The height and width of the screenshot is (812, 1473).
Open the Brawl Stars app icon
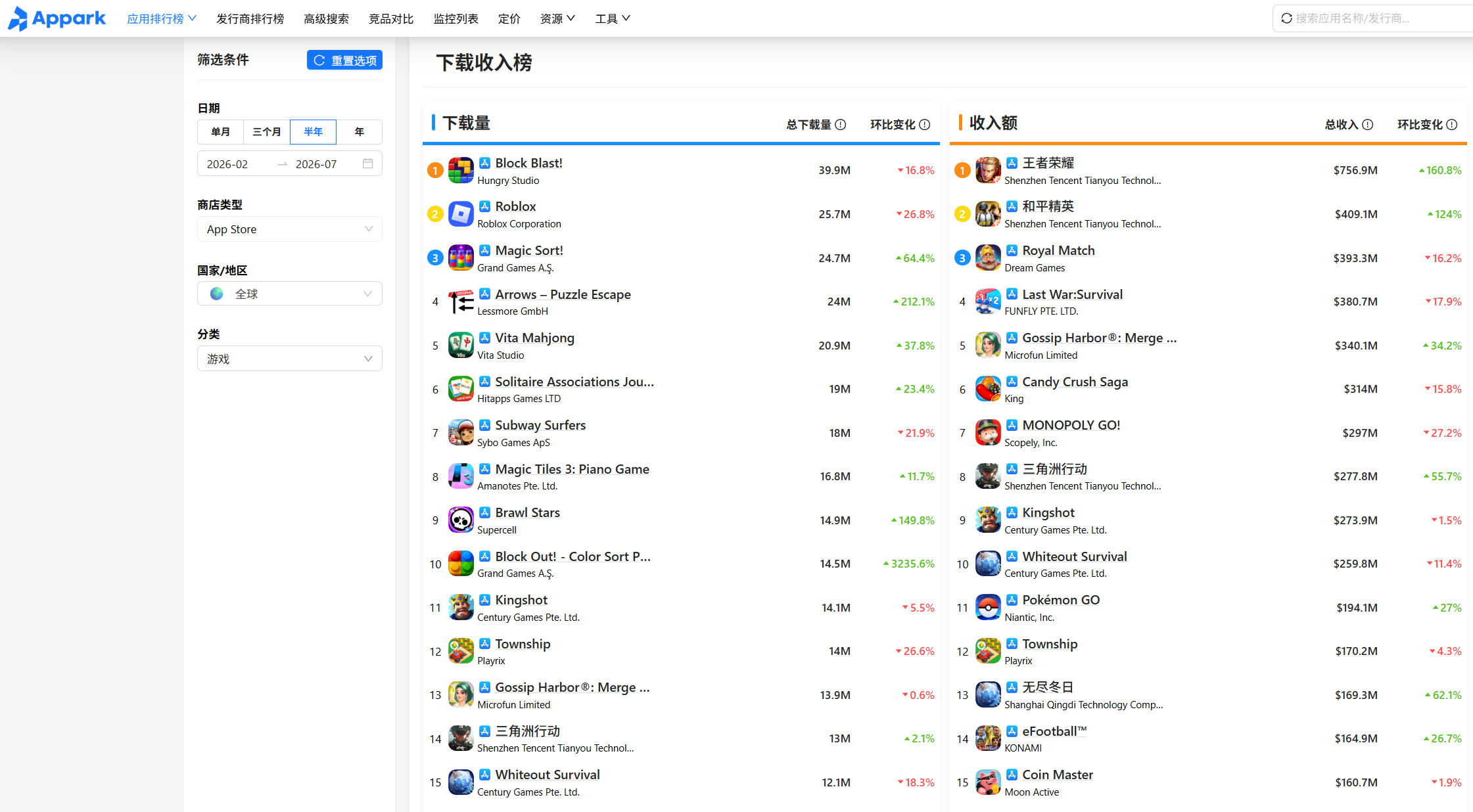click(461, 520)
